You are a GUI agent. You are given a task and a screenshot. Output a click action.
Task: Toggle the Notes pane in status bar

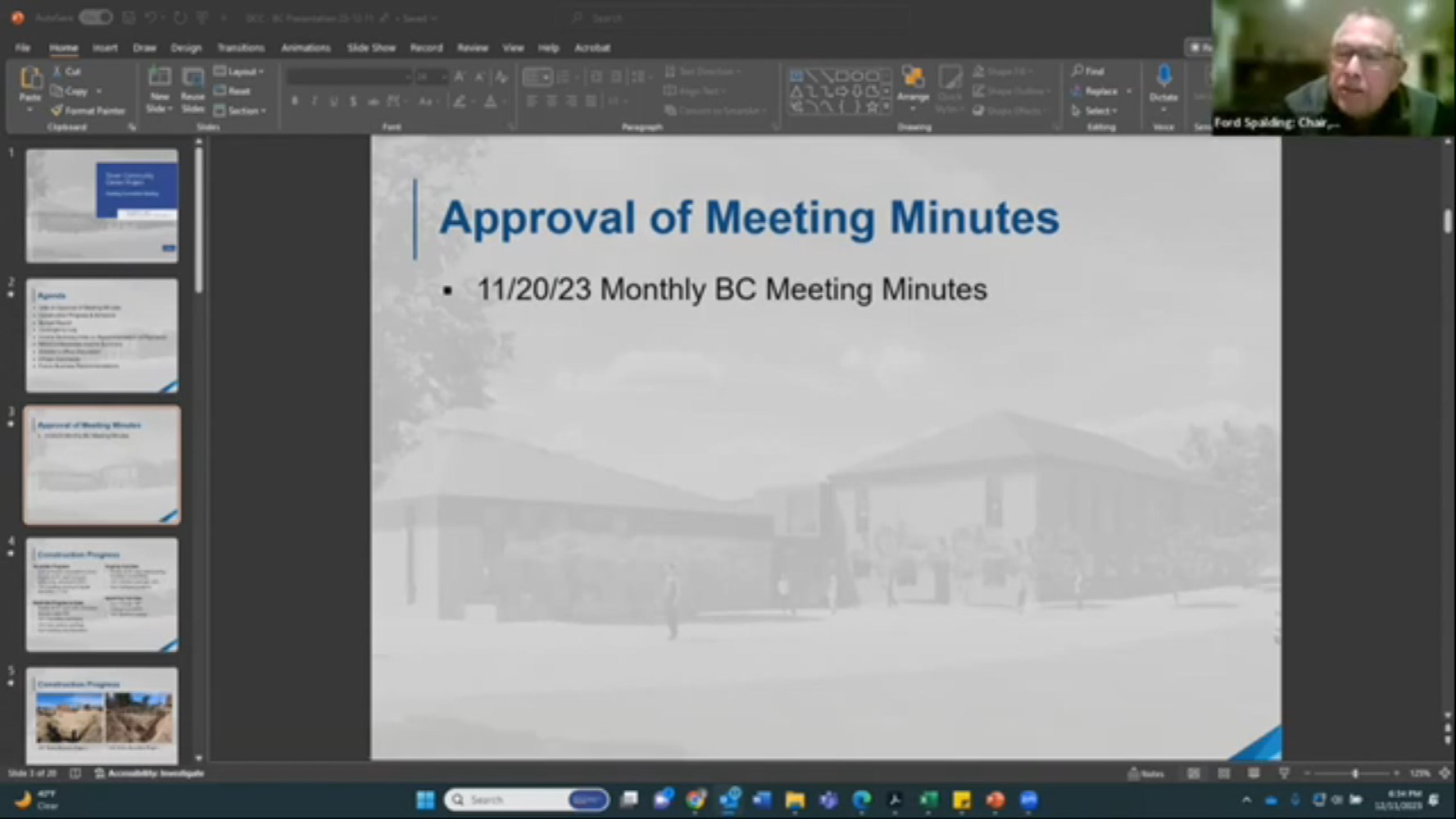coord(1146,773)
